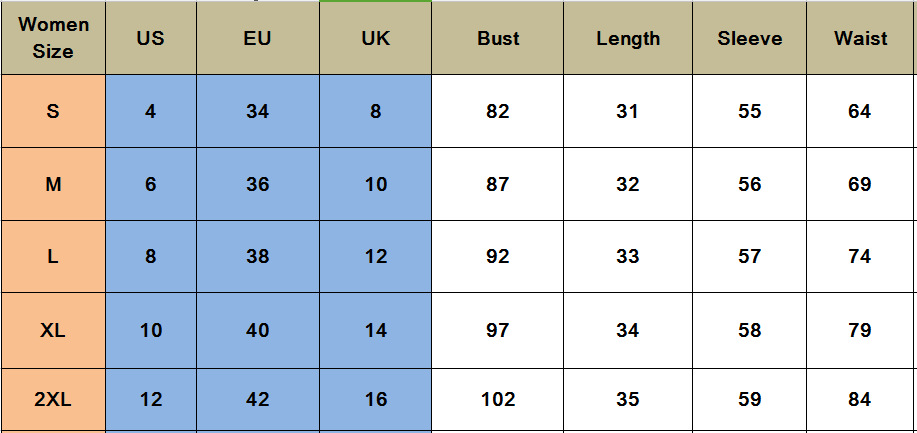
Task: Click the L size row label
Action: tap(53, 257)
